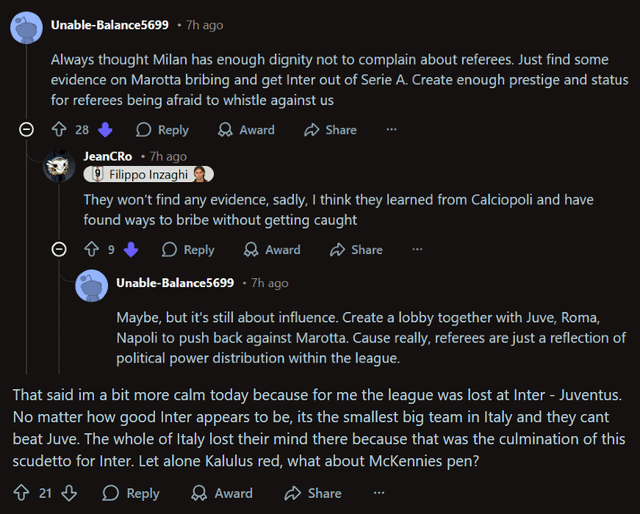Screen dimensions: 640x514
Task: Downvote the bottom comment with 21 points
Action: pyautogui.click(x=69, y=493)
